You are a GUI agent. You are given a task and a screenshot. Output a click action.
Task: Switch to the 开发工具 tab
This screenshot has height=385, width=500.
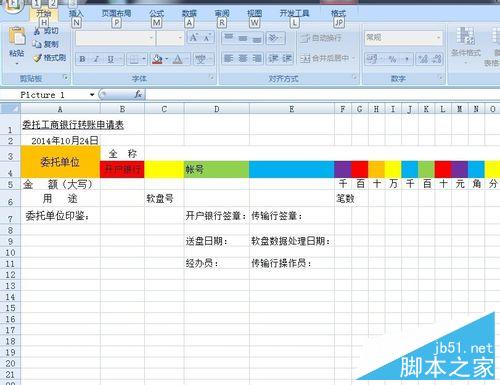pyautogui.click(x=294, y=14)
